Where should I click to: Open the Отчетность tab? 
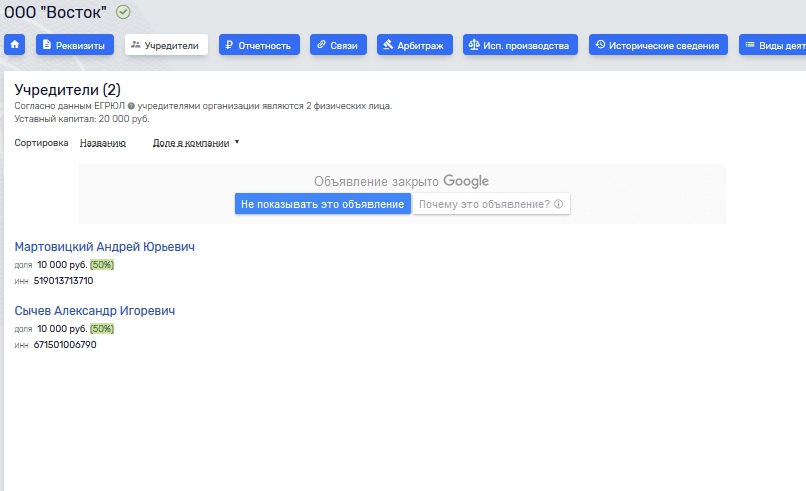coord(259,45)
